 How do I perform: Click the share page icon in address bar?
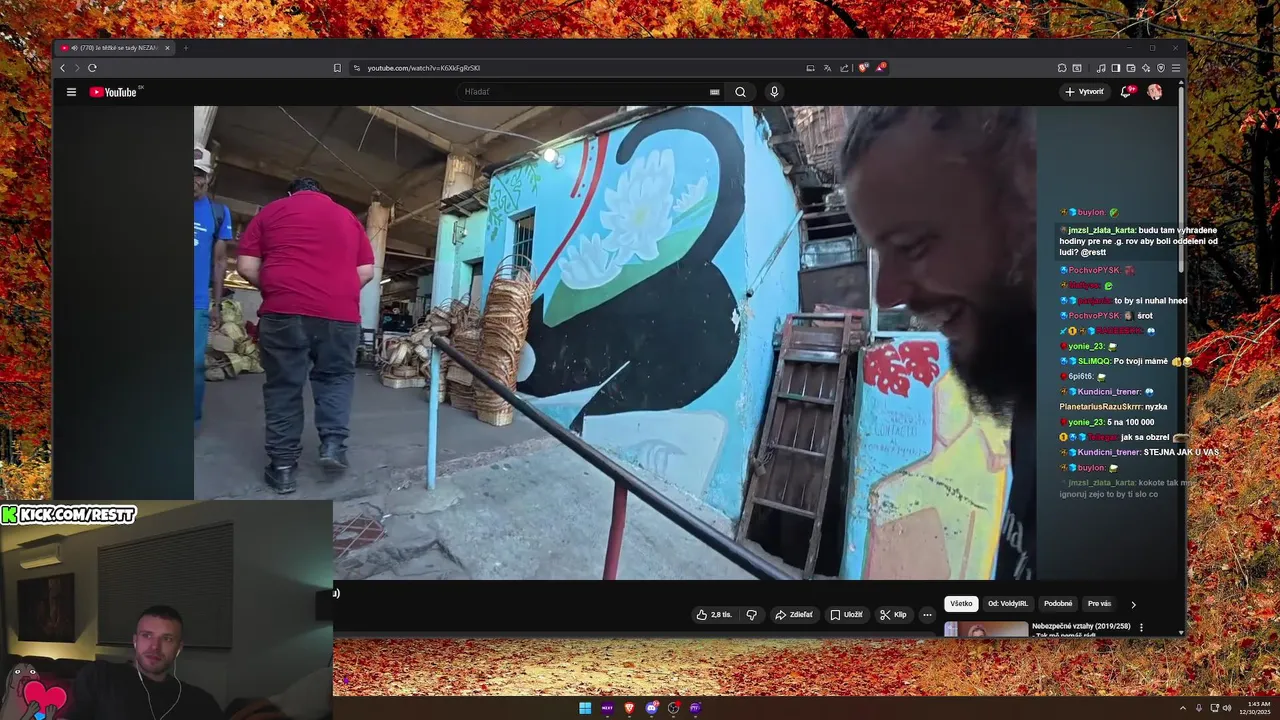tap(844, 68)
